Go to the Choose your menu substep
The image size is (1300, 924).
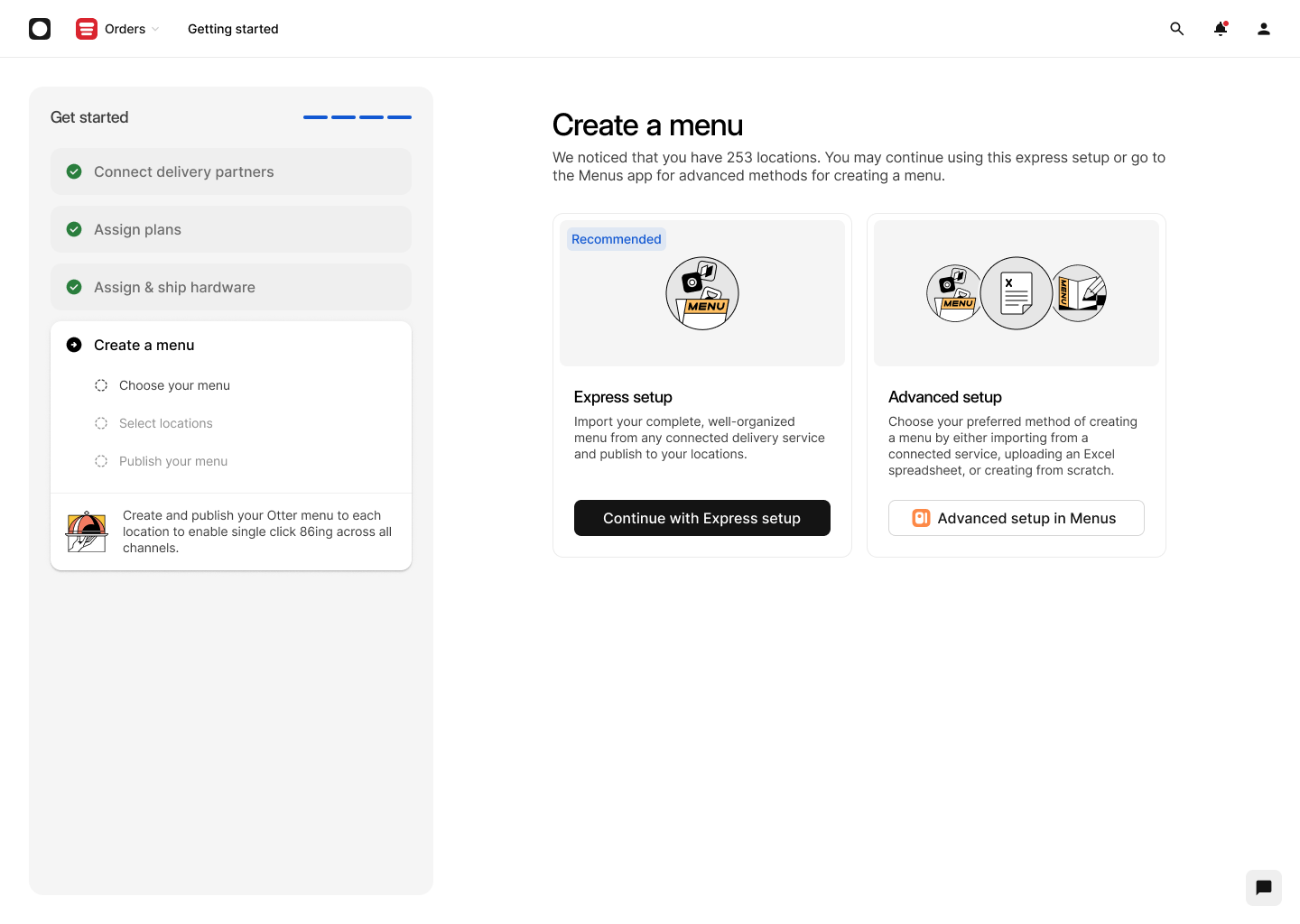(x=174, y=385)
